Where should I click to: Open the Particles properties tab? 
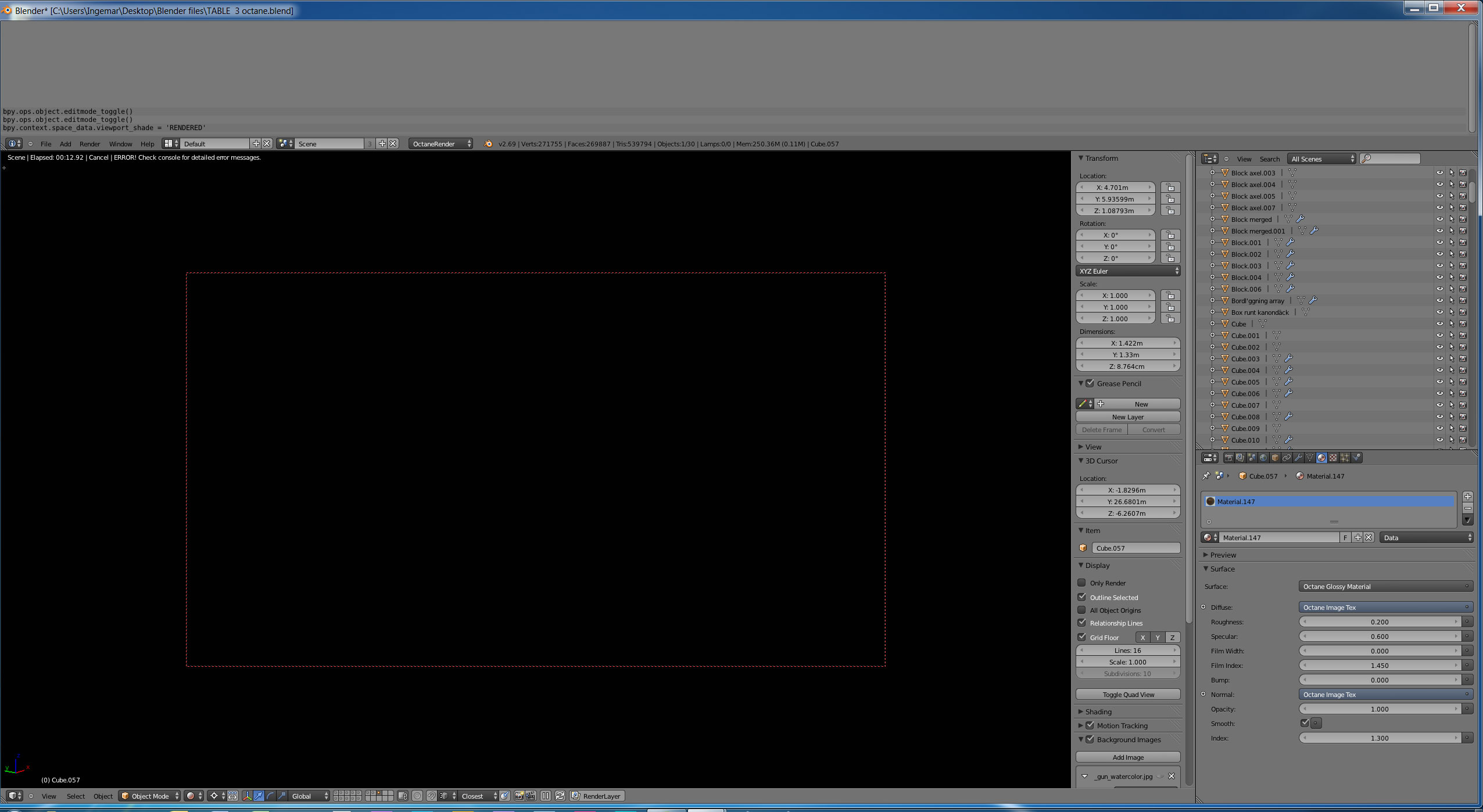pyautogui.click(x=1345, y=458)
